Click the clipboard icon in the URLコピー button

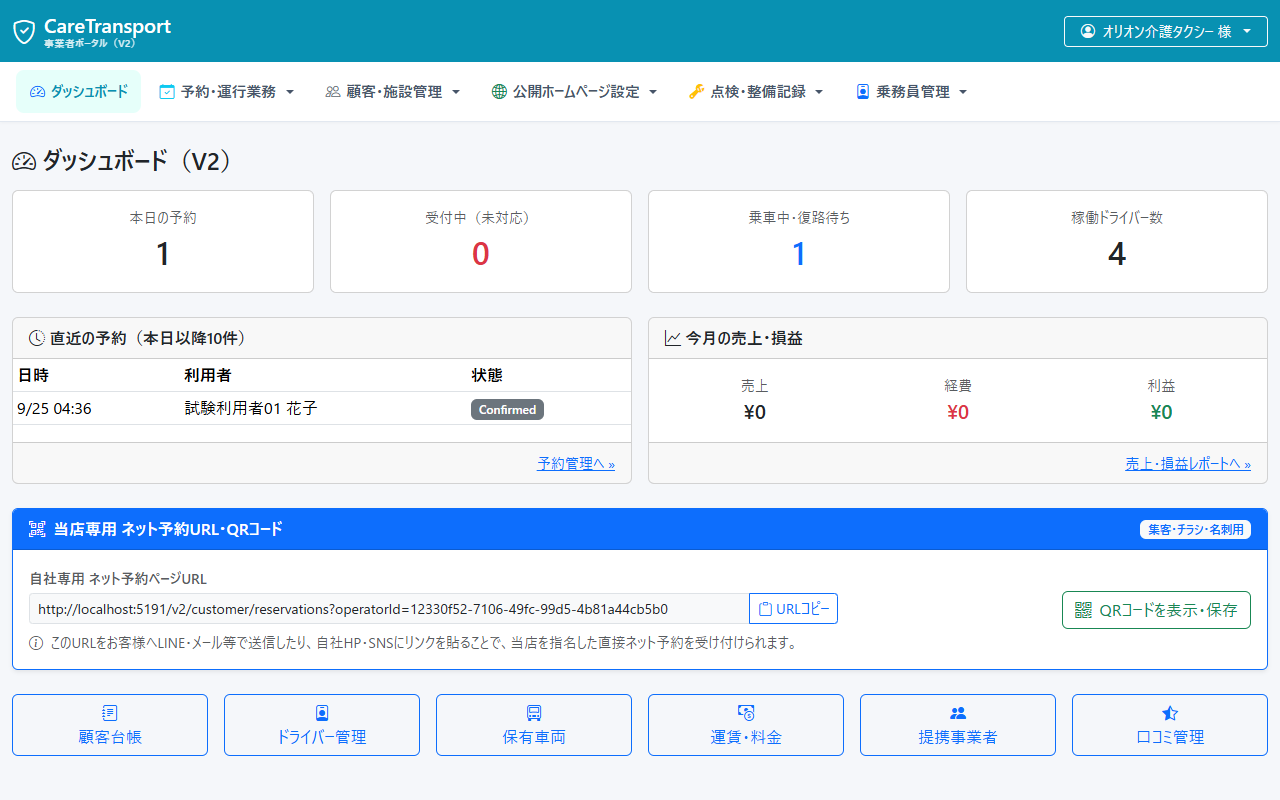766,609
